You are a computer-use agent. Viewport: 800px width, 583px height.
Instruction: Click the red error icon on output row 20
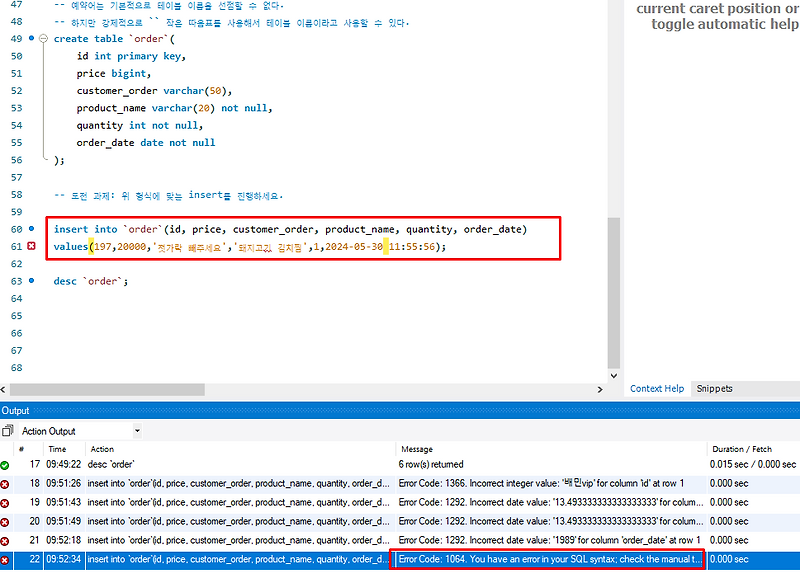[x=5, y=520]
